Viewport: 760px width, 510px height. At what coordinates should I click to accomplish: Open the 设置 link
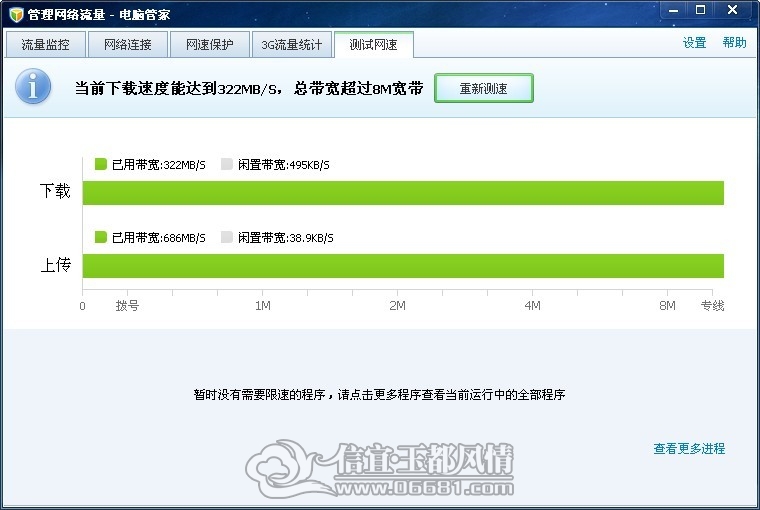[694, 43]
